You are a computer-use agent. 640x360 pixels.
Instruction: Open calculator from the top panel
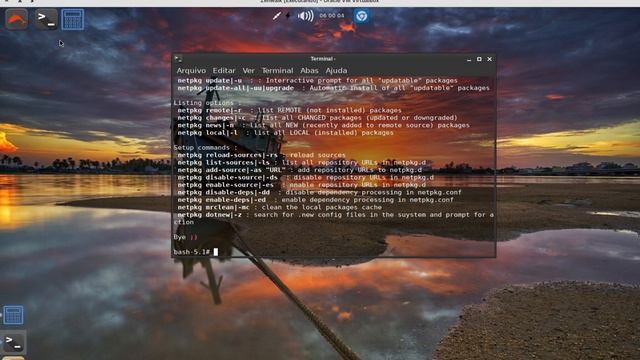[x=73, y=19]
